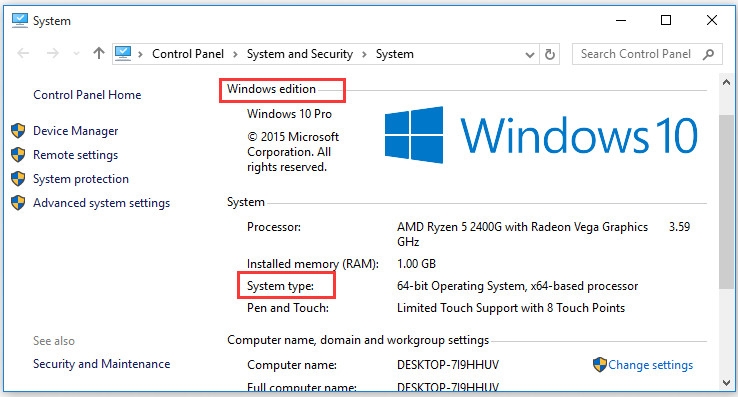Click the See also heading
738x397 pixels.
pos(54,341)
